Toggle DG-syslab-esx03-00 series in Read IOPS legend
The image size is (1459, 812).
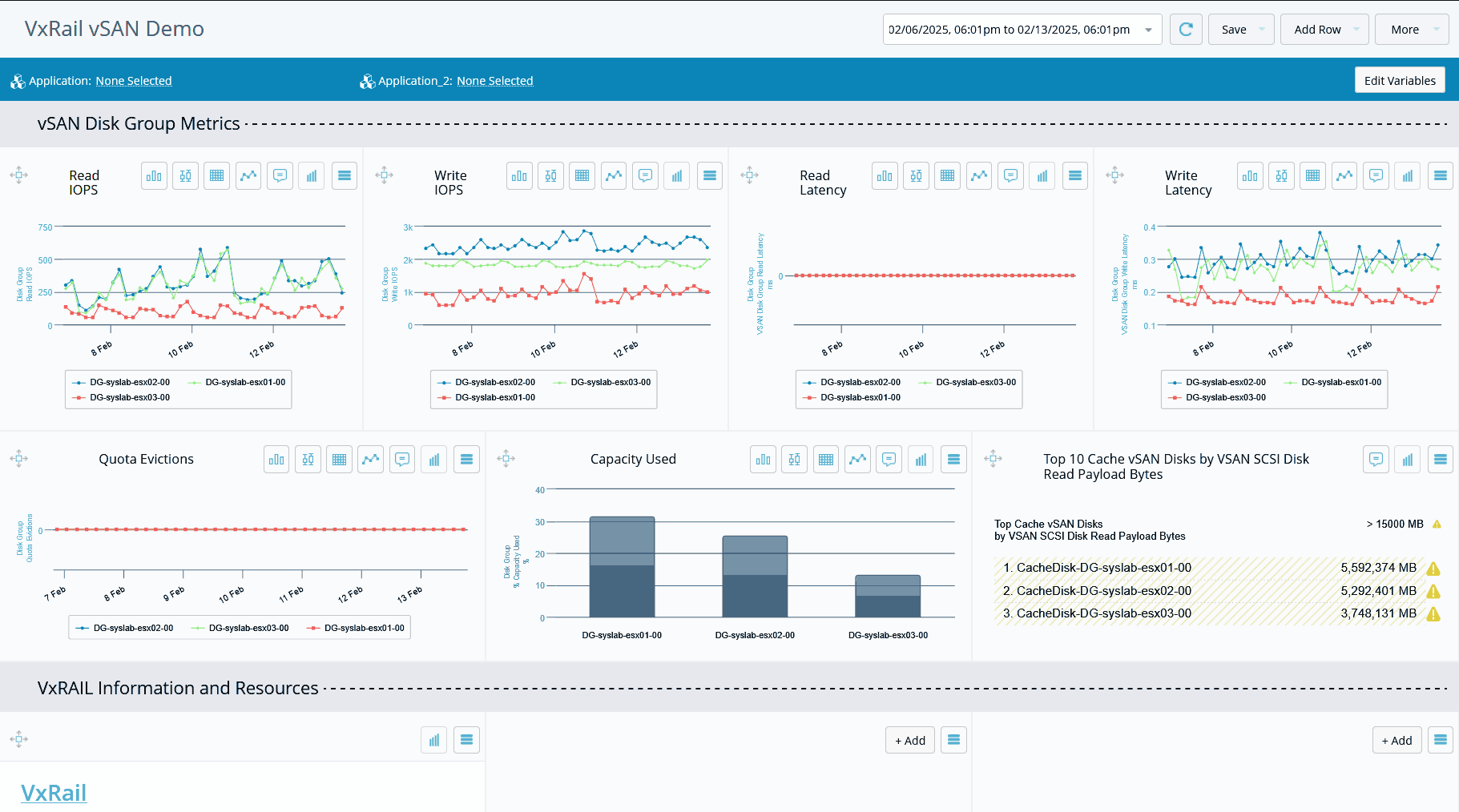coord(120,398)
